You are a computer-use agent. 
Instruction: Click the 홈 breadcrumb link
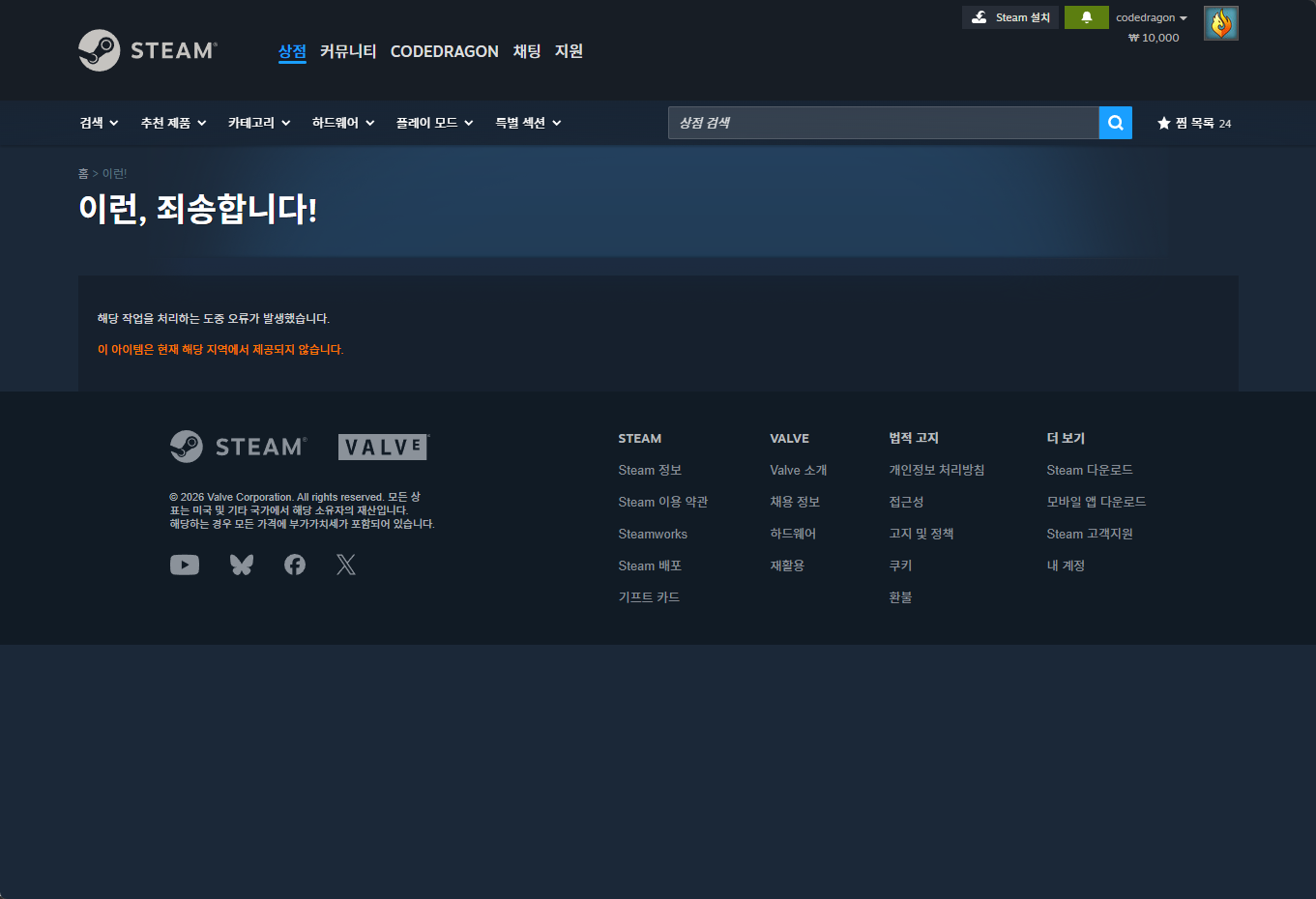[83, 173]
